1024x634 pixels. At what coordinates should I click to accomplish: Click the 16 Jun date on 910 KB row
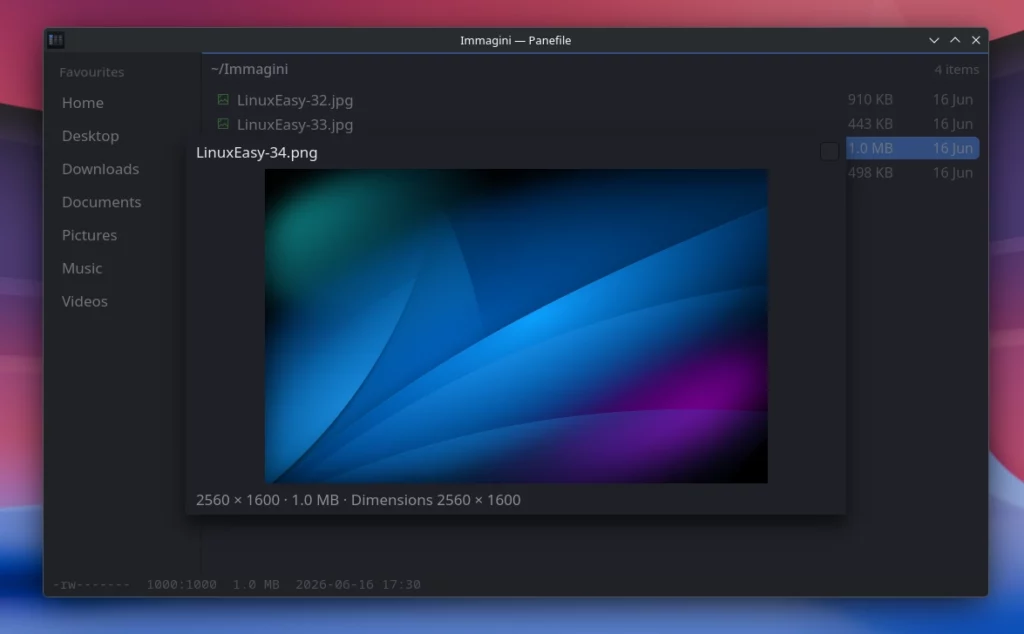pyautogui.click(x=953, y=99)
